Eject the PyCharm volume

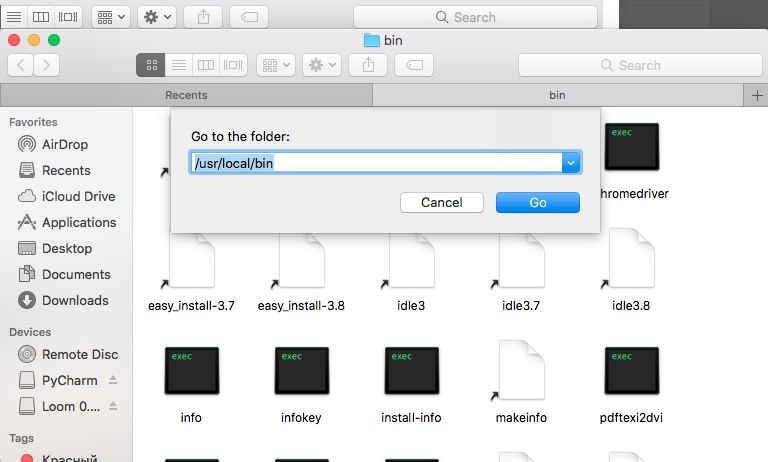click(113, 380)
